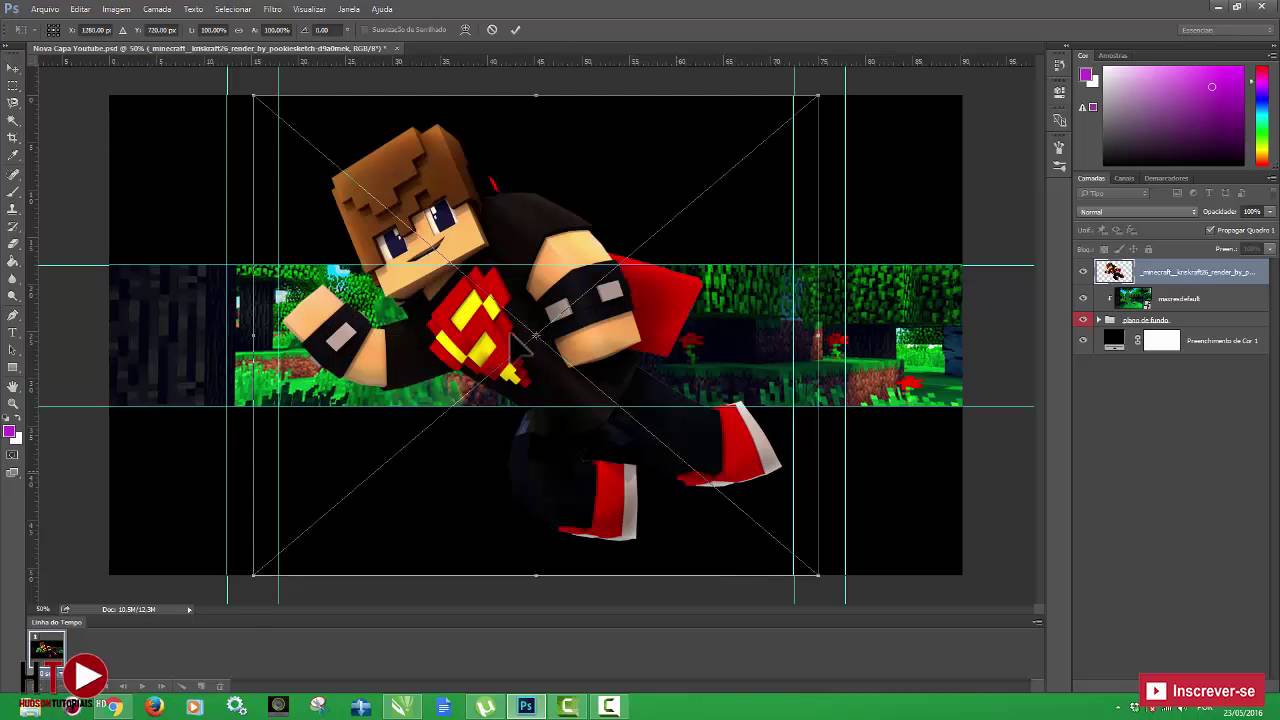Viewport: 1280px width, 720px height.
Task: Open the Camada menu
Action: point(157,9)
